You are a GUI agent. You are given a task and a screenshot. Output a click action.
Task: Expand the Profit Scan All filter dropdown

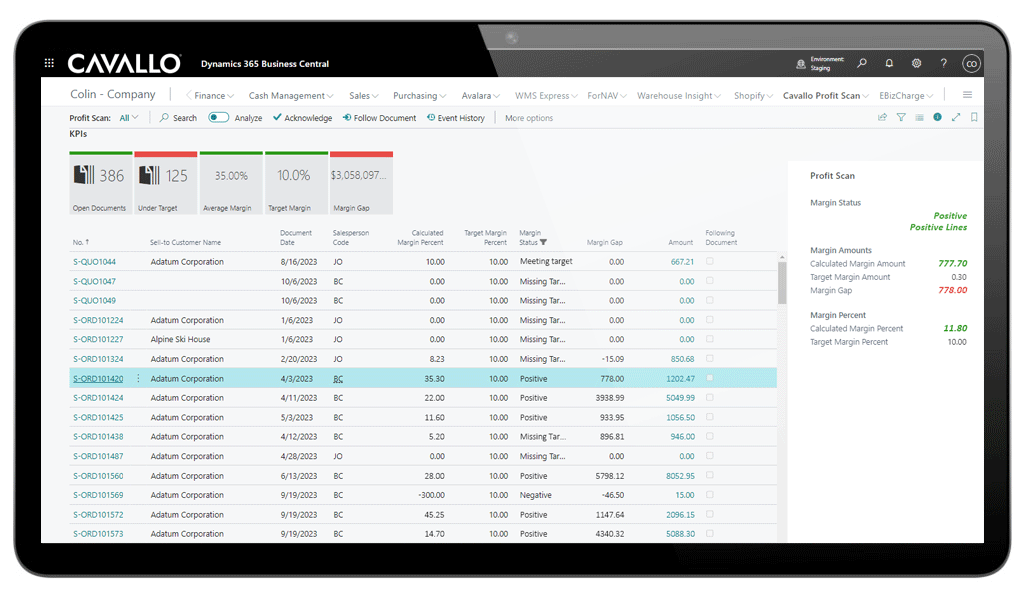[x=129, y=118]
